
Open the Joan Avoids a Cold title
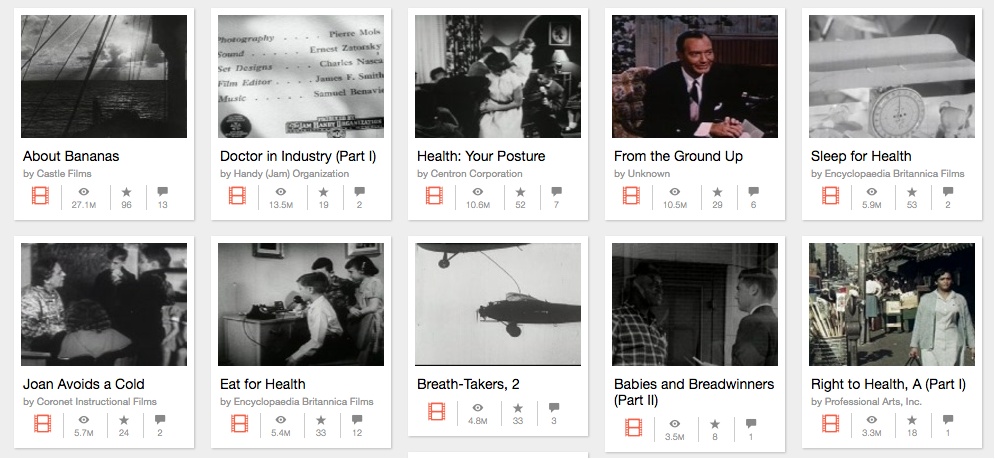click(83, 384)
